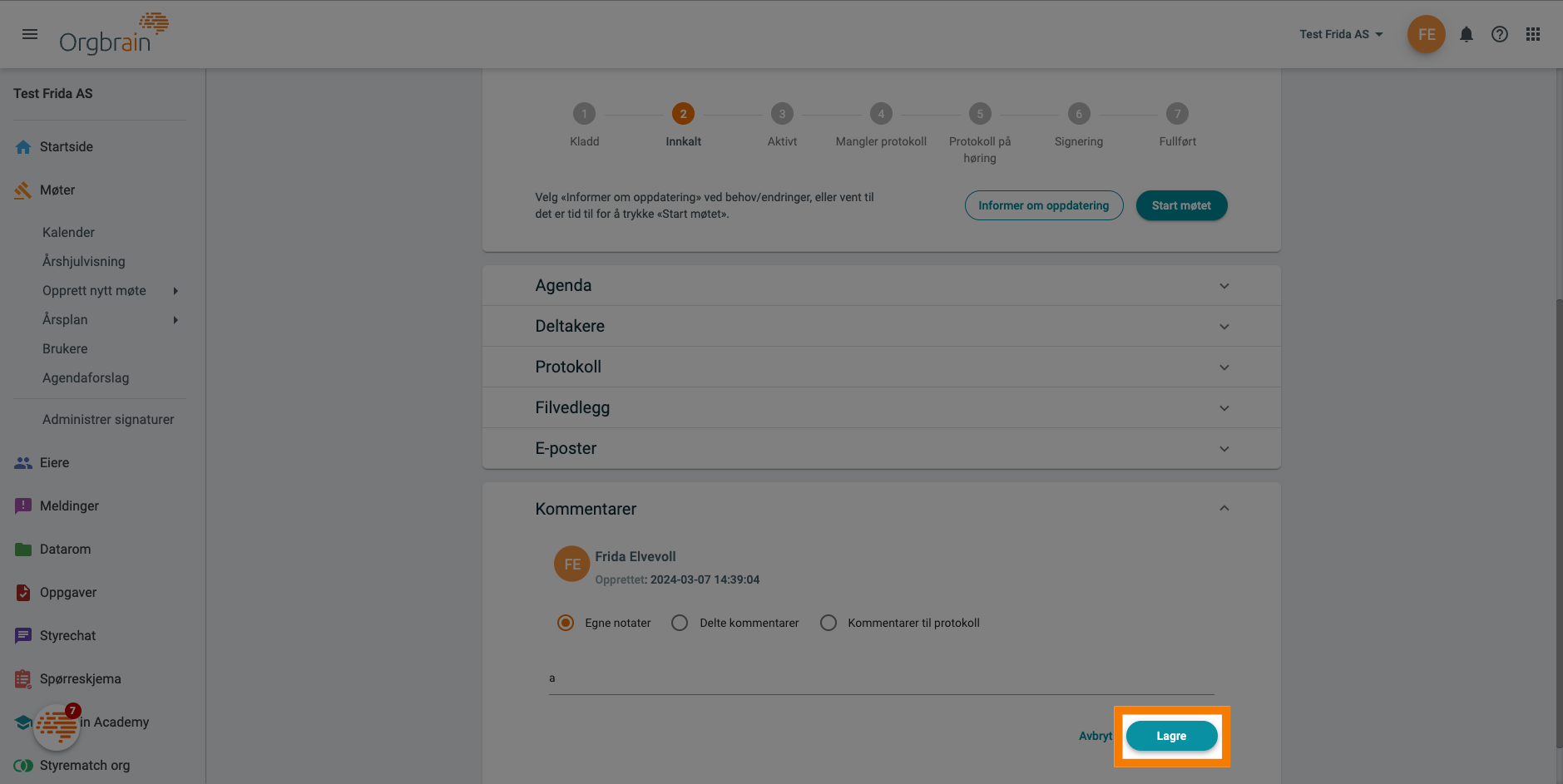Click the Oppgaver task icon
The width and height of the screenshot is (1563, 784).
click(x=23, y=593)
